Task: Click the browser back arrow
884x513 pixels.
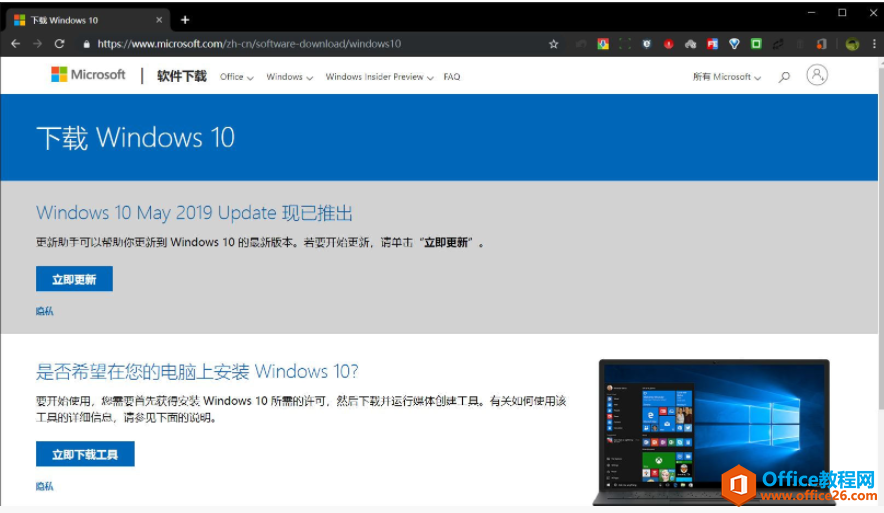Action: click(15, 44)
